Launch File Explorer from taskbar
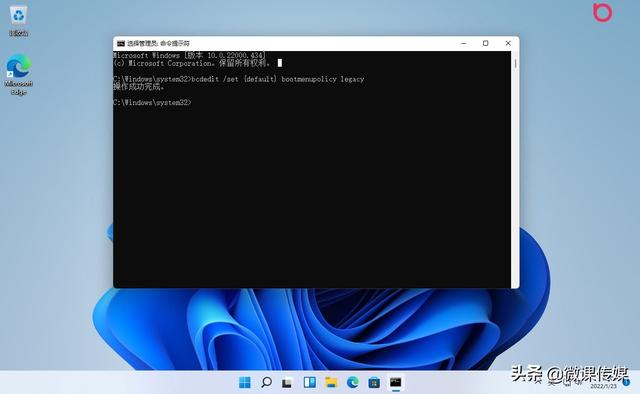This screenshot has width=640, height=394. point(331,383)
